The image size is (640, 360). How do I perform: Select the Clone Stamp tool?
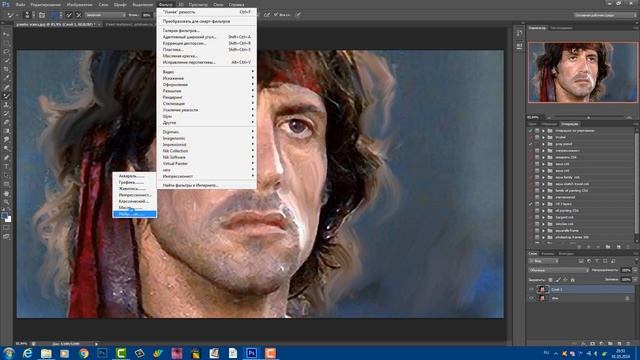(6, 104)
